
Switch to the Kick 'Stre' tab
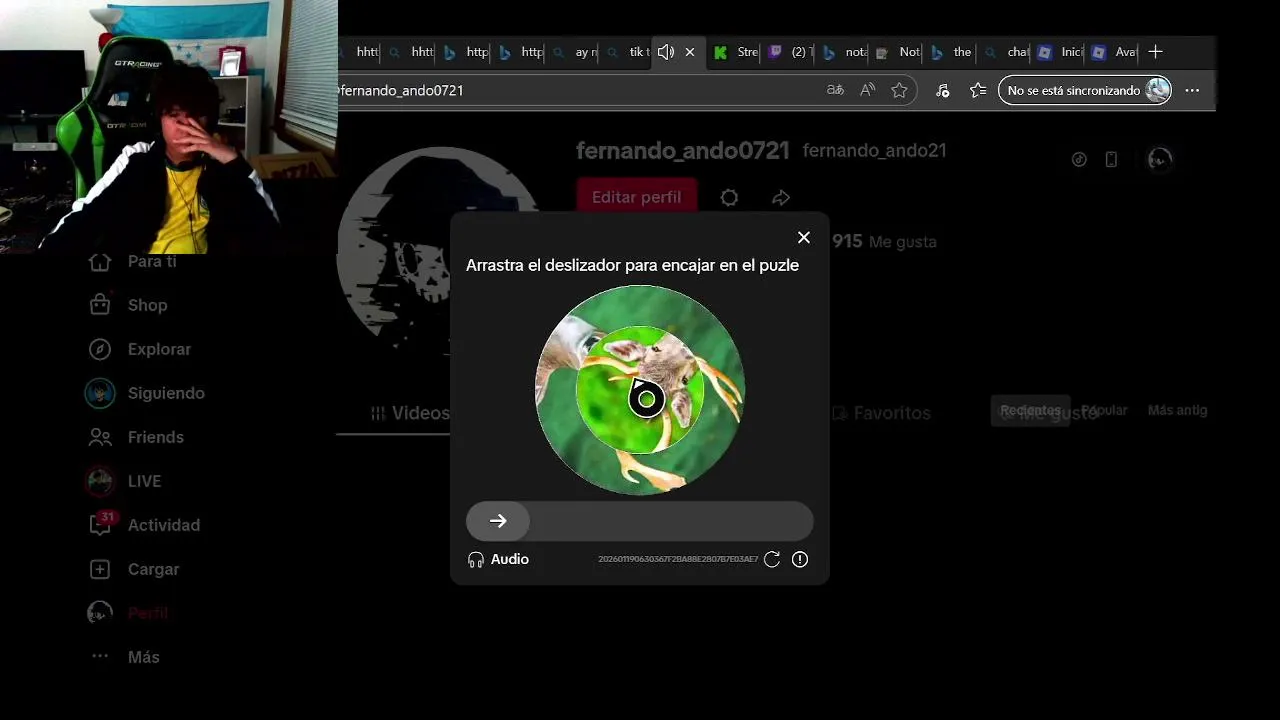(x=736, y=52)
